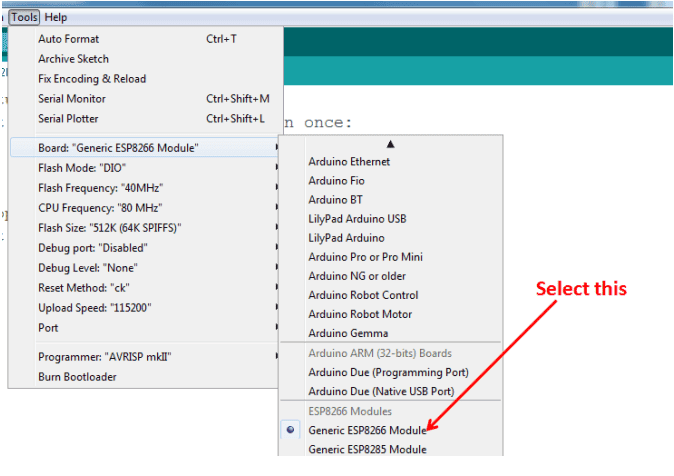
Task: Expand Flash Size "512K (64K SPIFFS)" submenu
Action: coord(145,228)
